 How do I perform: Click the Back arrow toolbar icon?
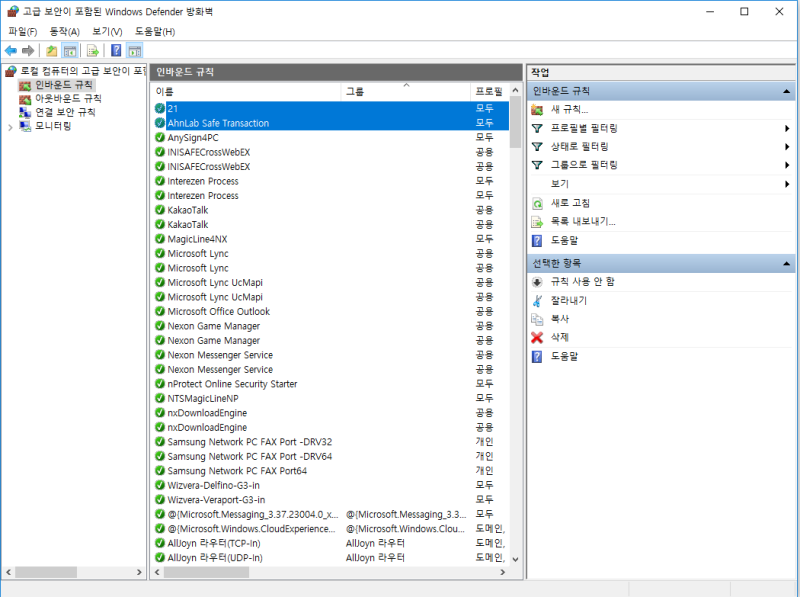coord(11,51)
